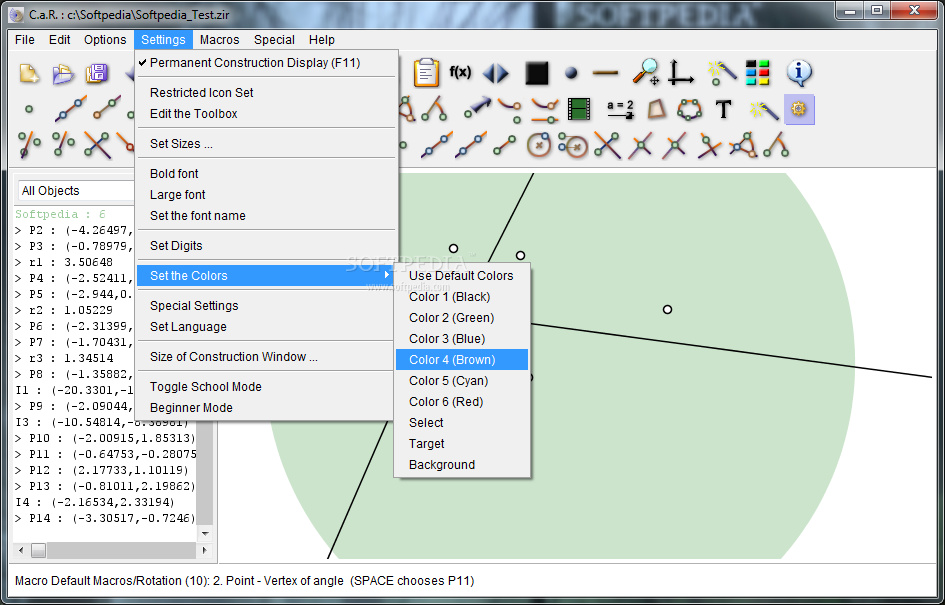Image resolution: width=945 pixels, height=605 pixels.
Task: Click the highlighted gear macro icon
Action: (799, 109)
